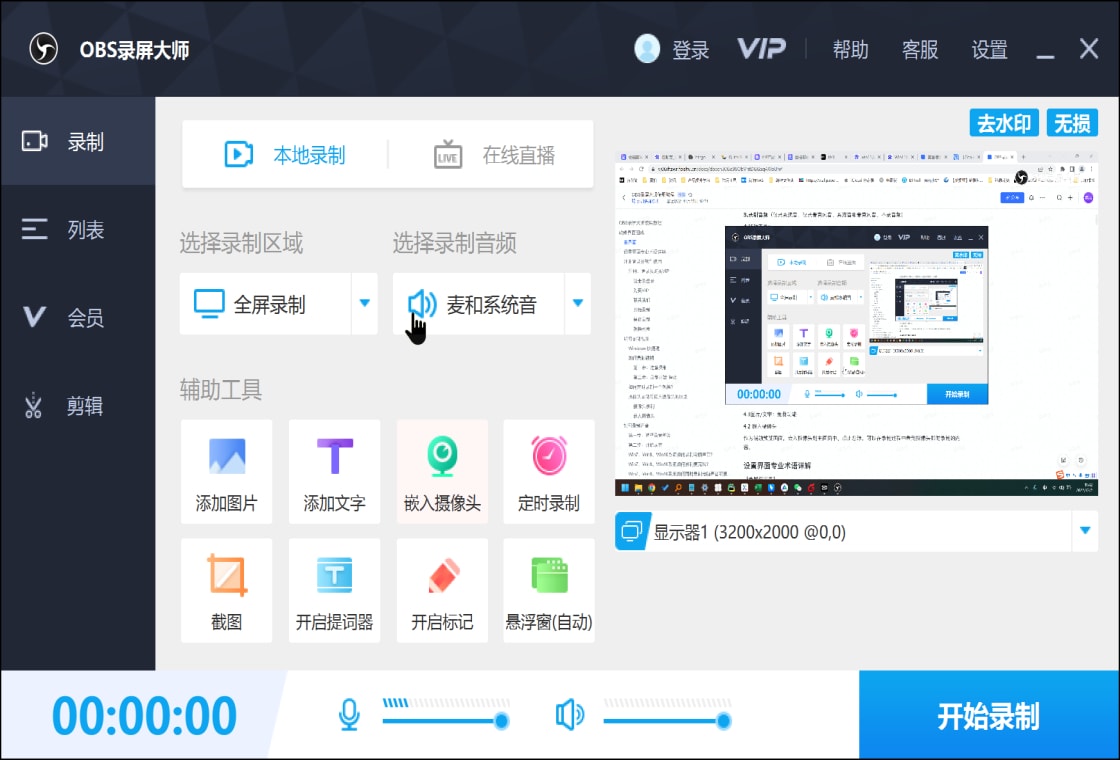Click the 去水印 remove watermark button
Screen dimensions: 1120x760
(x=1004, y=124)
